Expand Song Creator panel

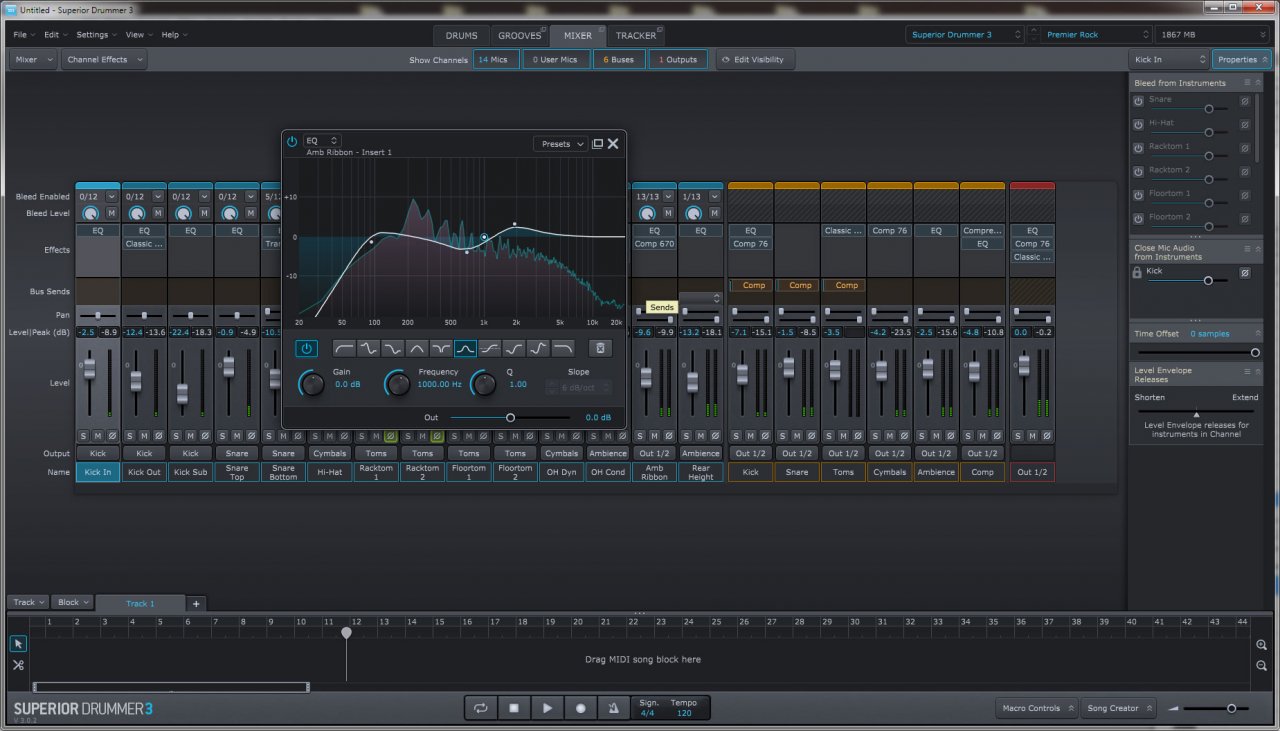pos(1119,708)
